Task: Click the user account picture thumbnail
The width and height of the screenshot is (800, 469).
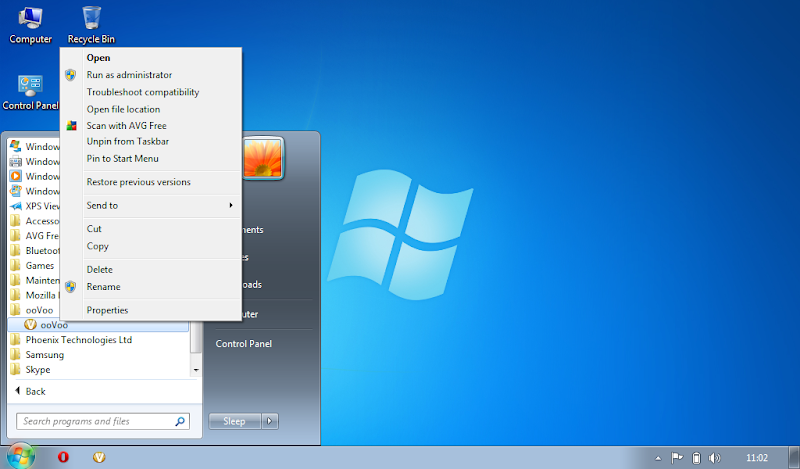Action: coord(264,156)
